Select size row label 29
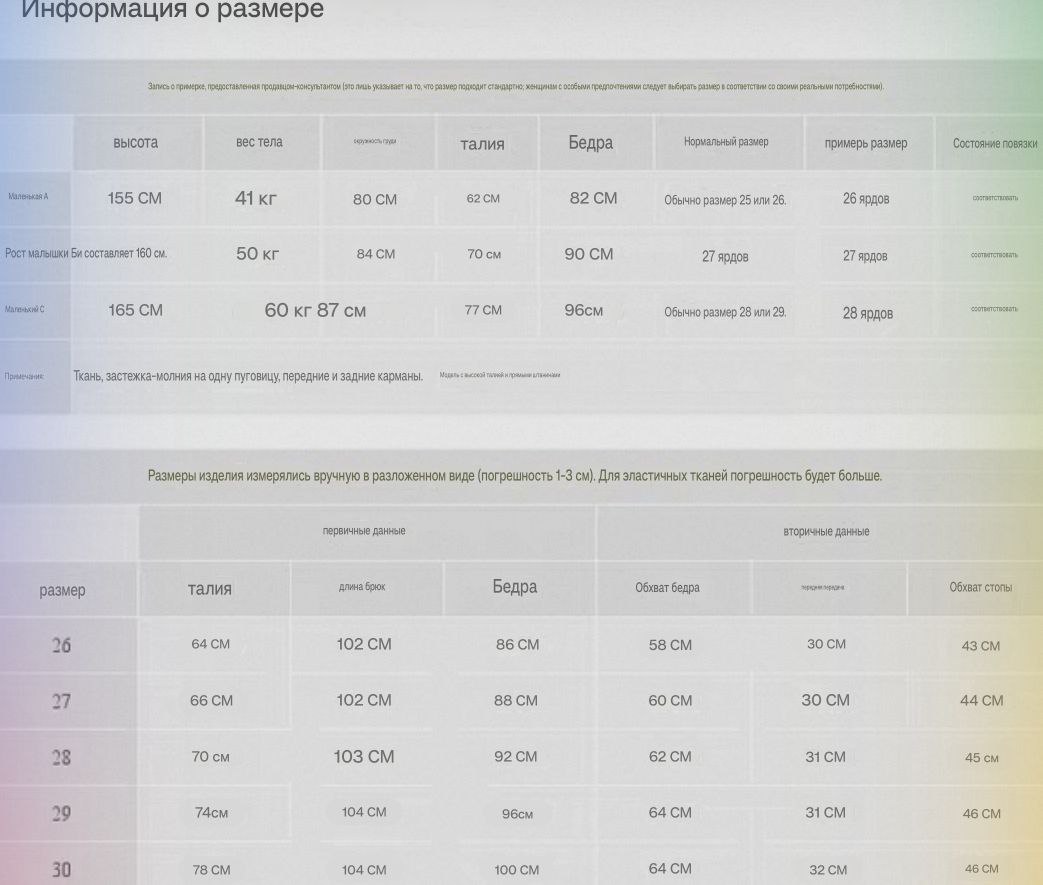Screen dimensions: 1043x885 point(61,813)
